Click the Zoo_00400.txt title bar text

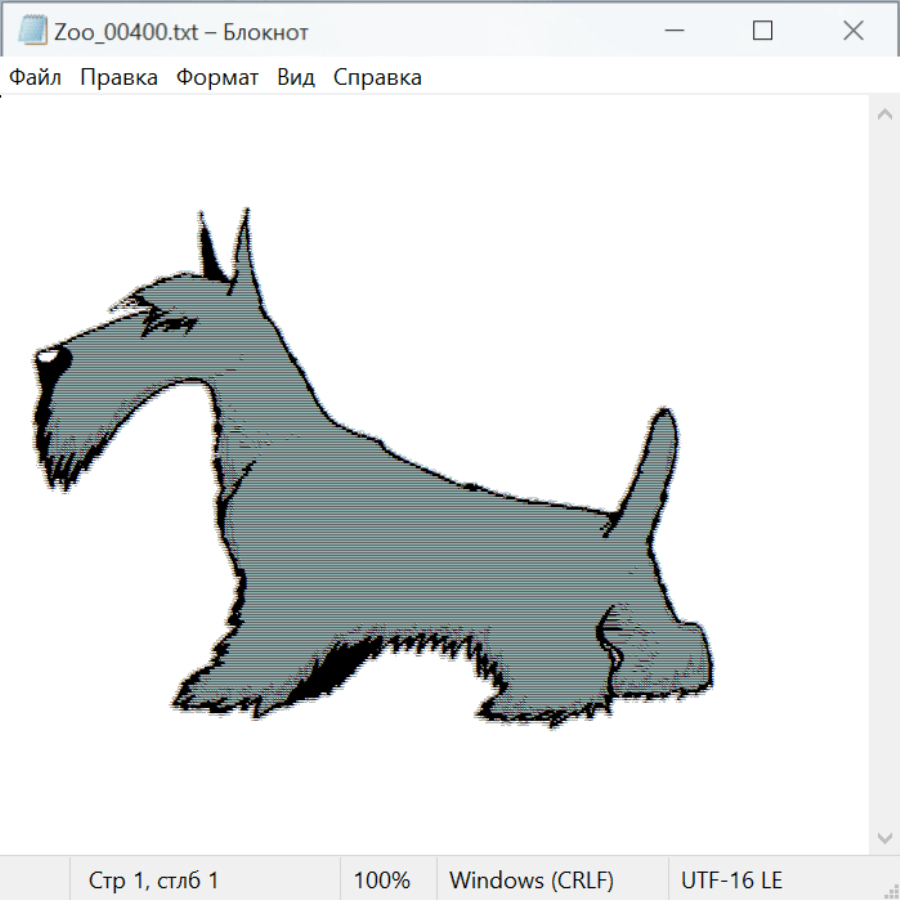coord(181,32)
